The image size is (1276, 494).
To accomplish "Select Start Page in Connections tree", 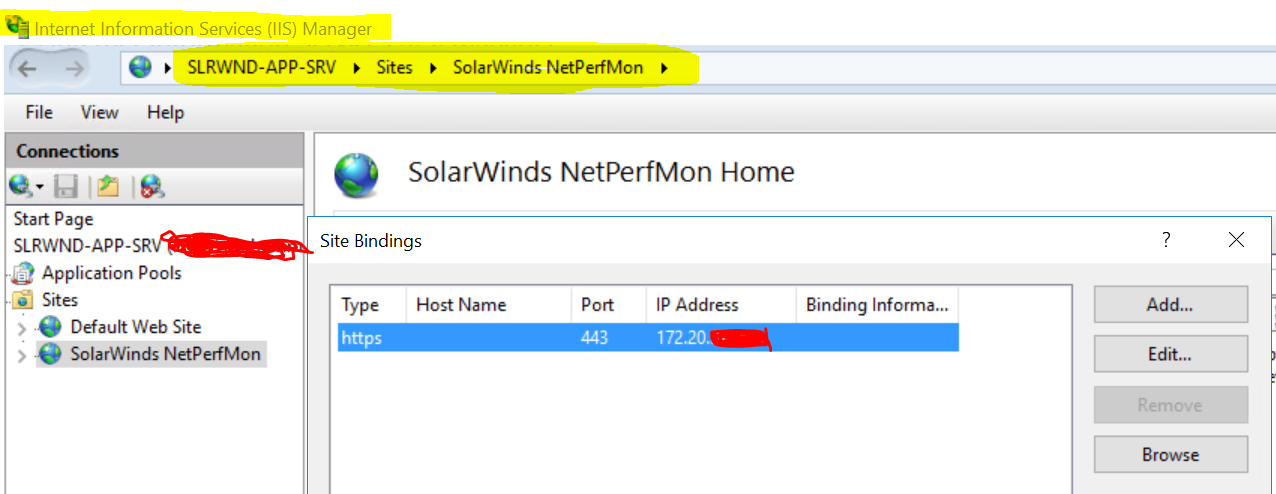I will [x=53, y=219].
